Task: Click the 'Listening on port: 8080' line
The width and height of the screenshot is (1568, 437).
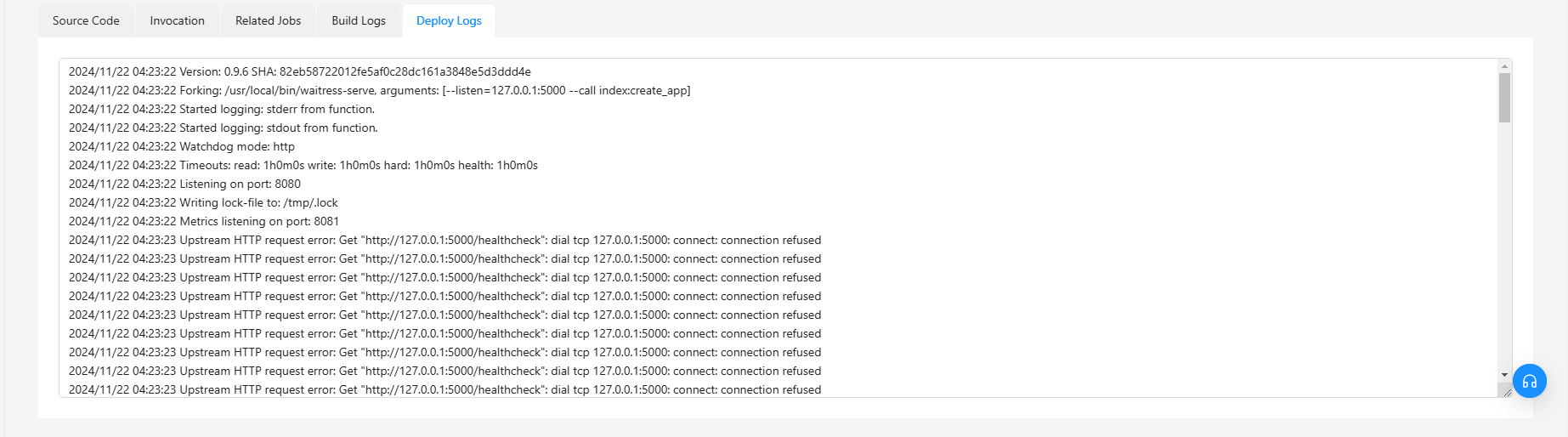Action: 185,184
